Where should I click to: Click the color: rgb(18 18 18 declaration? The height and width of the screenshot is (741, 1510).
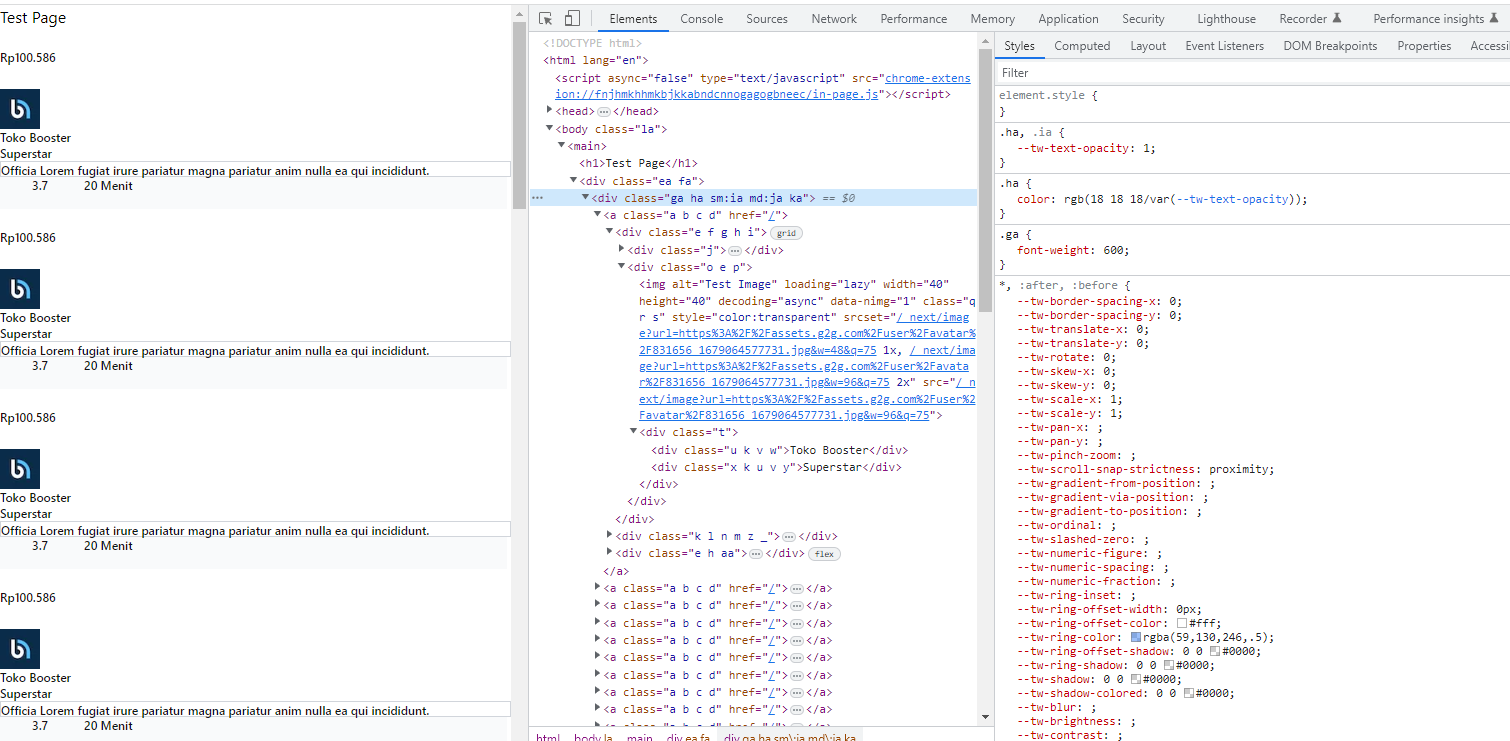pos(1161,199)
